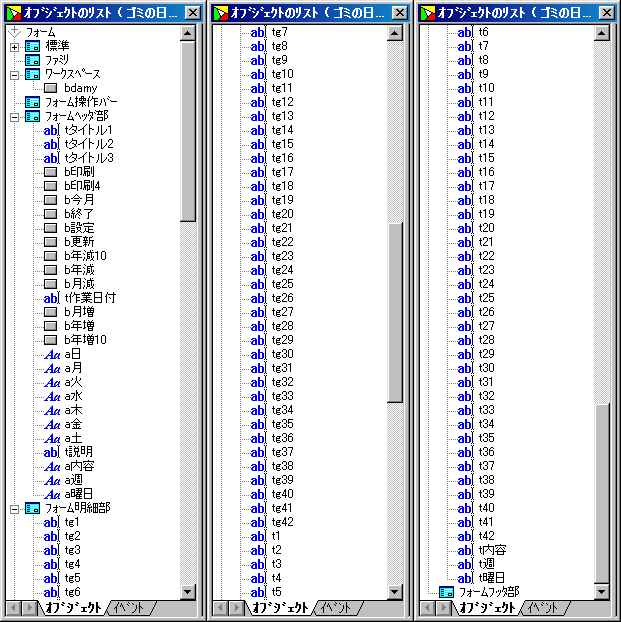The width and height of the screenshot is (621, 622).
Task: Click the ab icon beside t25
Action: point(464,298)
